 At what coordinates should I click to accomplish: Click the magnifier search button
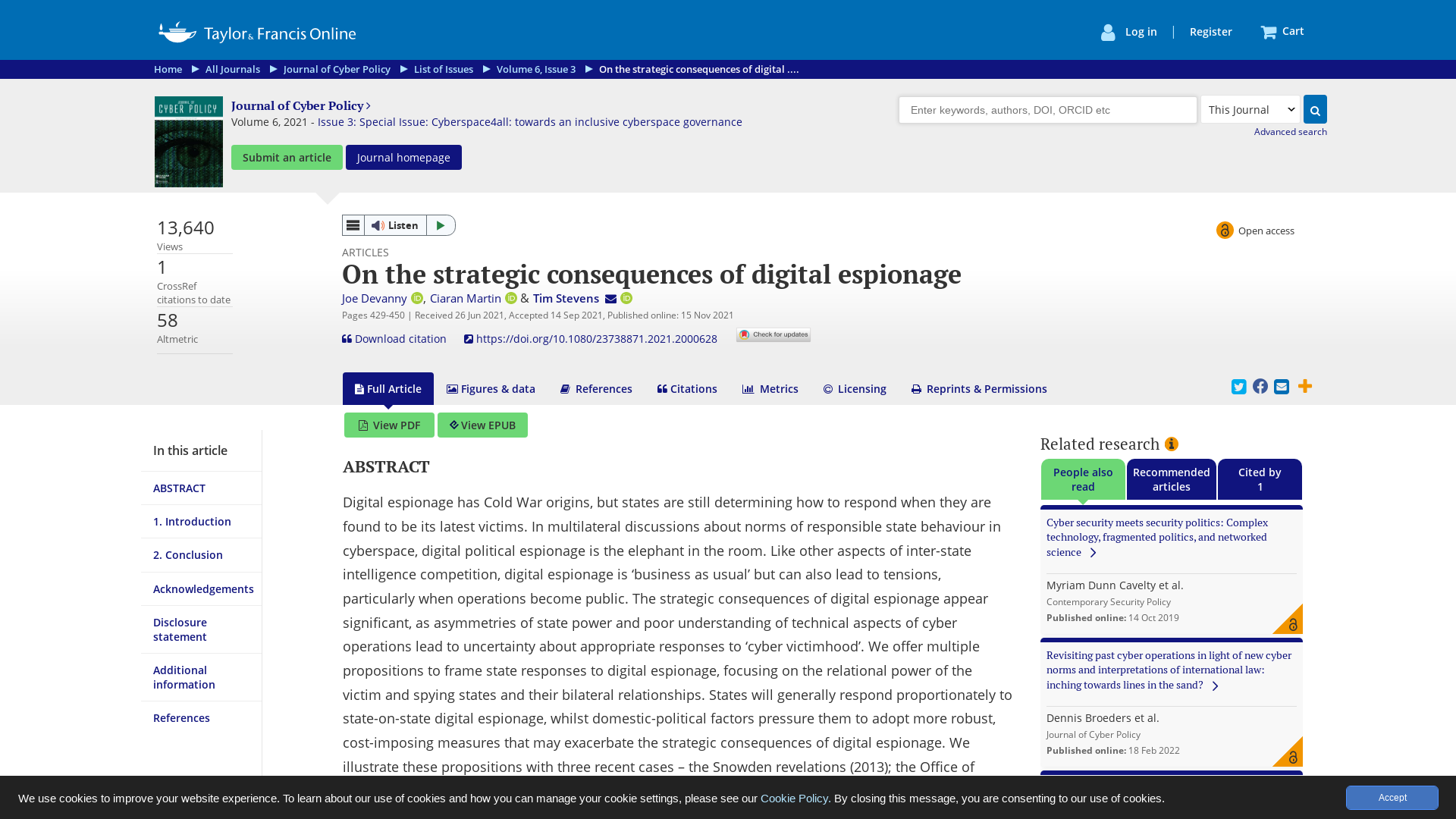pyautogui.click(x=1315, y=109)
